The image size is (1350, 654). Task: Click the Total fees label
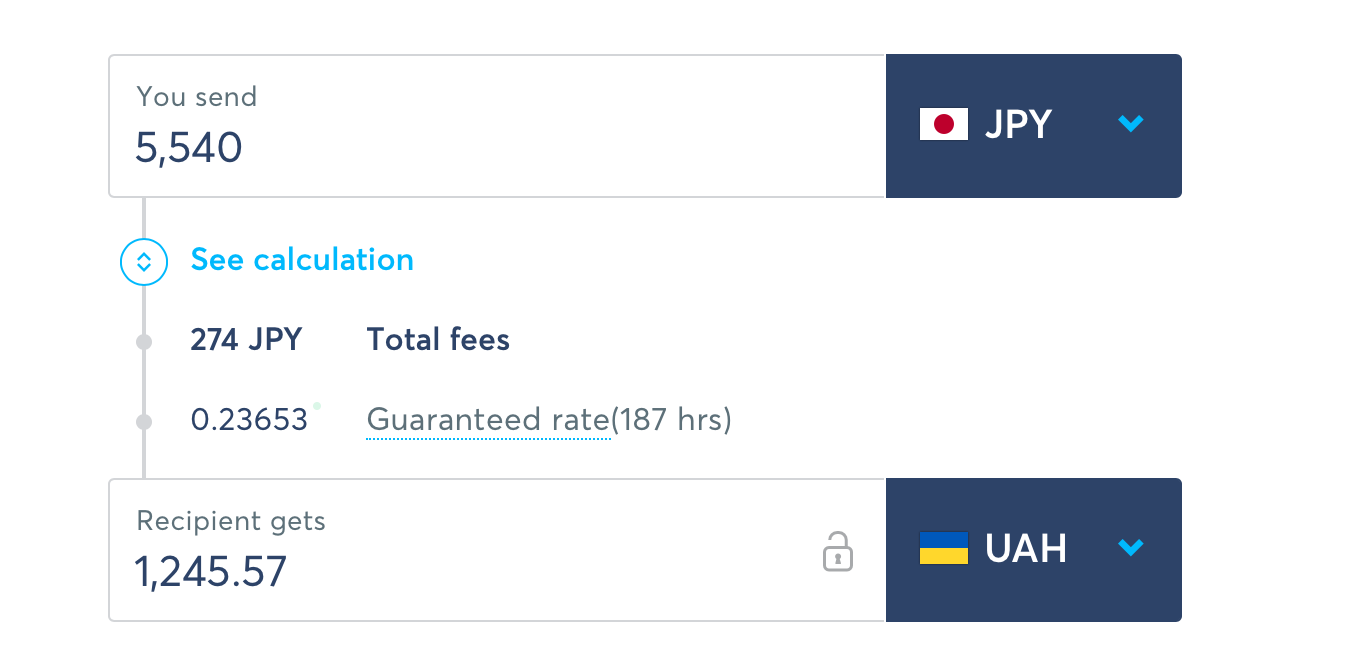click(438, 340)
